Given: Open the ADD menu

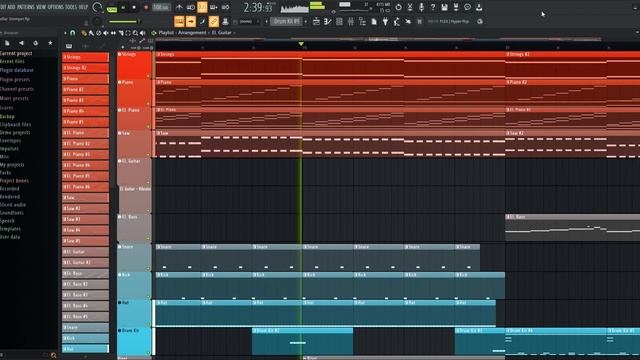Looking at the screenshot, I should (11, 7).
